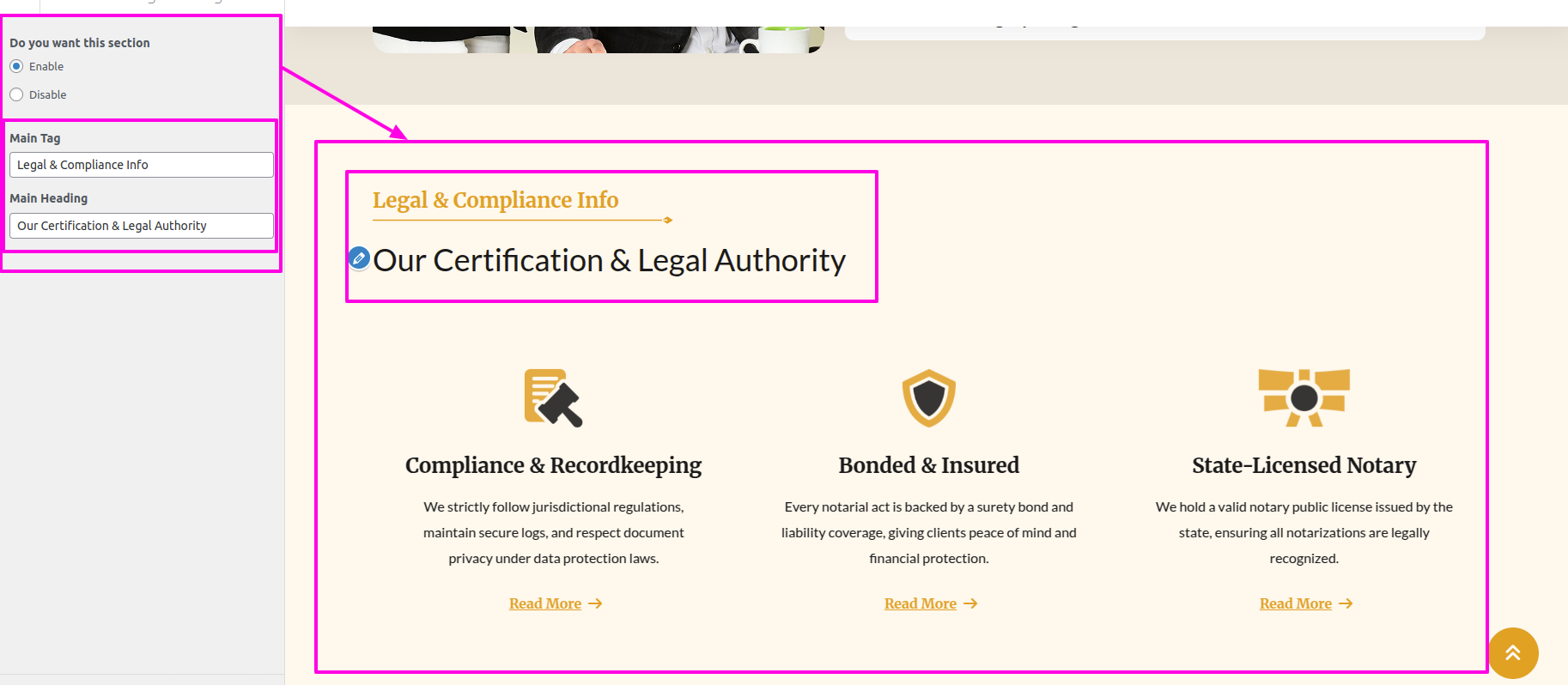Viewport: 1568px width, 685px height.
Task: Click the State-Licensed Notary heading
Action: [x=1304, y=465]
